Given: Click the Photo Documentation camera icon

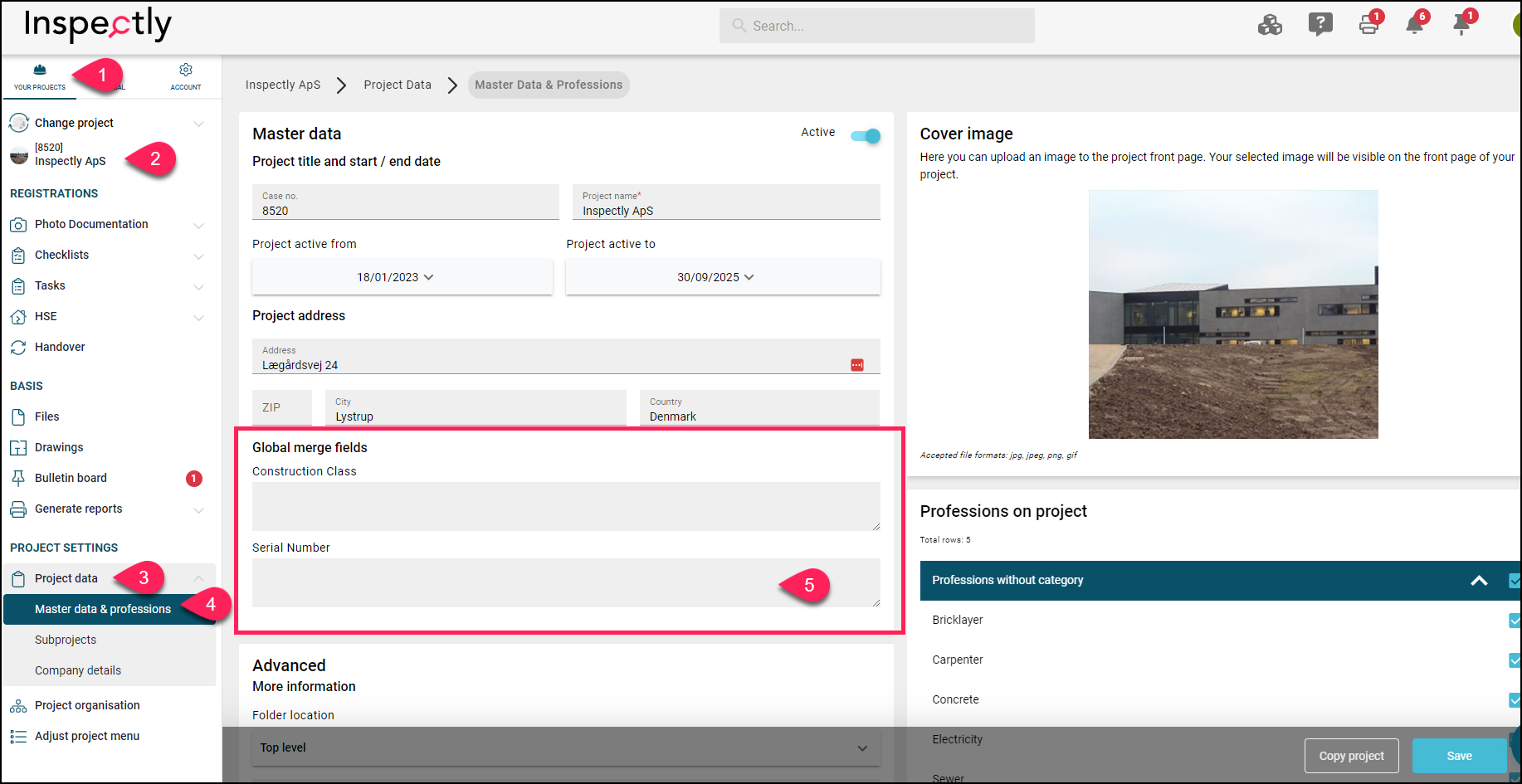Looking at the screenshot, I should [x=18, y=225].
